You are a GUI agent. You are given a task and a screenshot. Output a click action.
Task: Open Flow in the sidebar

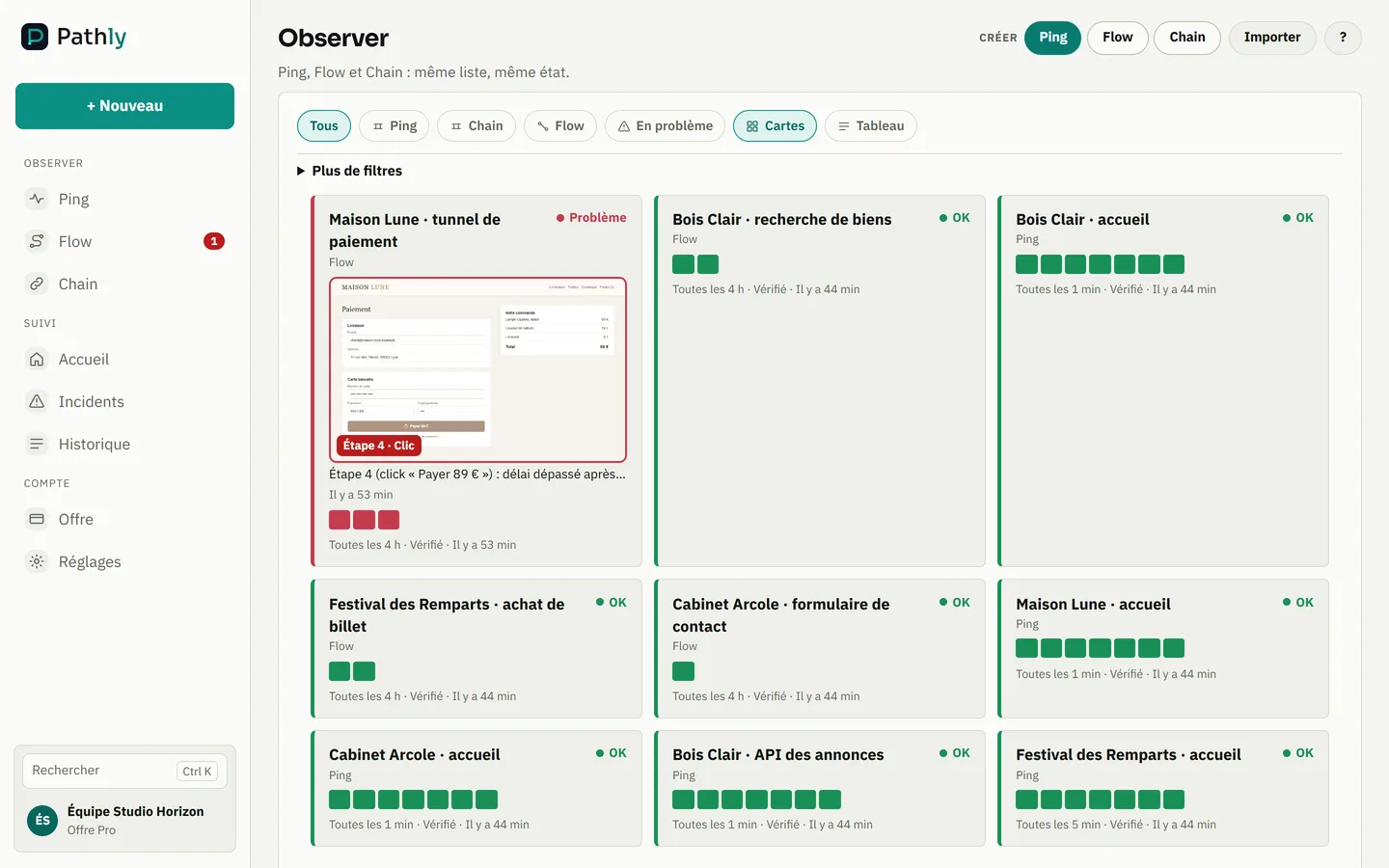124,241
